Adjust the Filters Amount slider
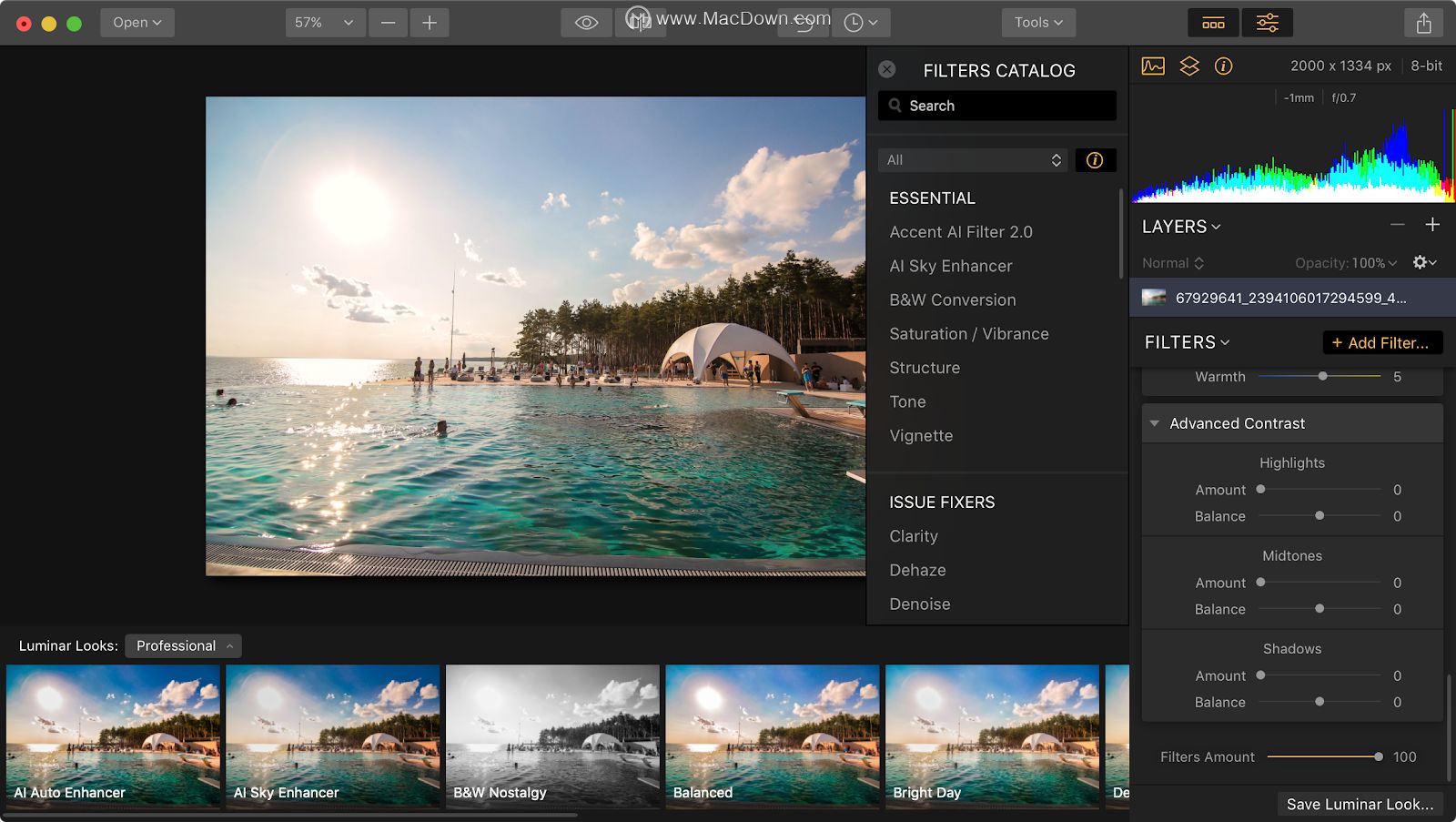The width and height of the screenshot is (1456, 822). (1378, 756)
